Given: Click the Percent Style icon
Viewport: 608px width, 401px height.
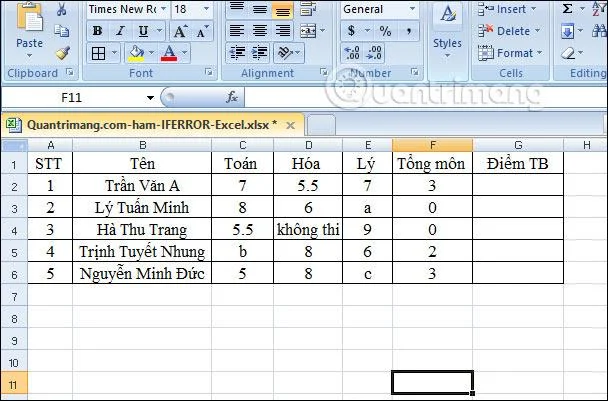Looking at the screenshot, I should tap(385, 31).
